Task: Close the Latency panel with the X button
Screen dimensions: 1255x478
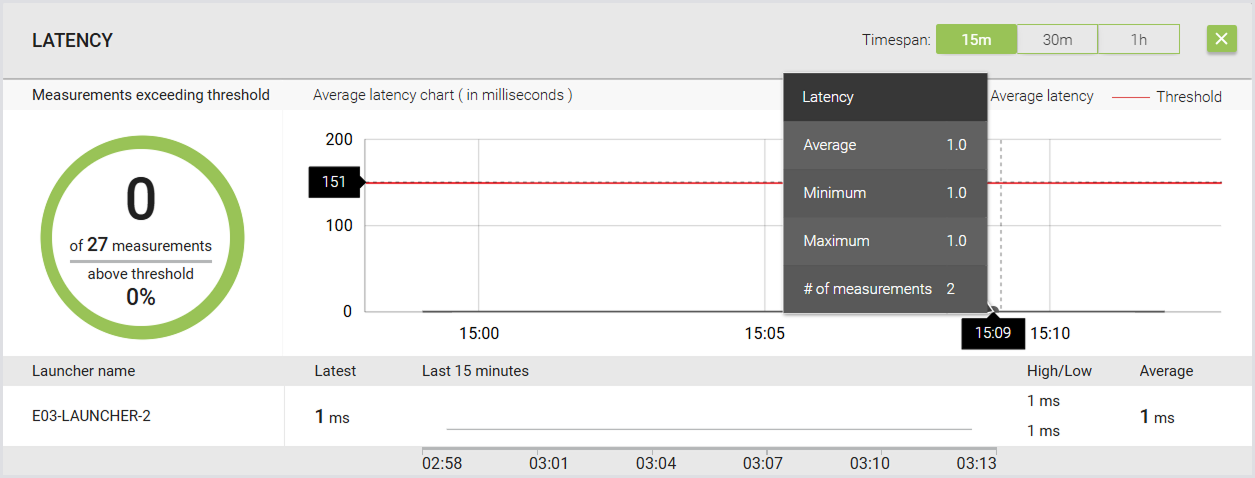Action: pyautogui.click(x=1221, y=39)
